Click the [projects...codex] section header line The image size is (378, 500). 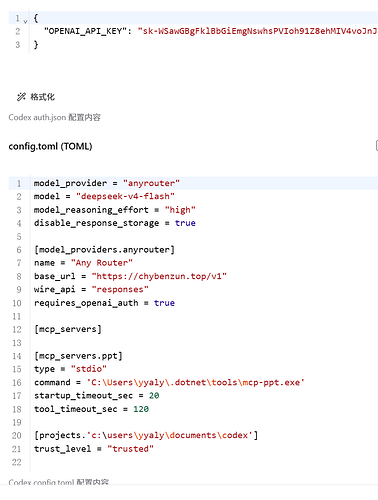point(146,436)
